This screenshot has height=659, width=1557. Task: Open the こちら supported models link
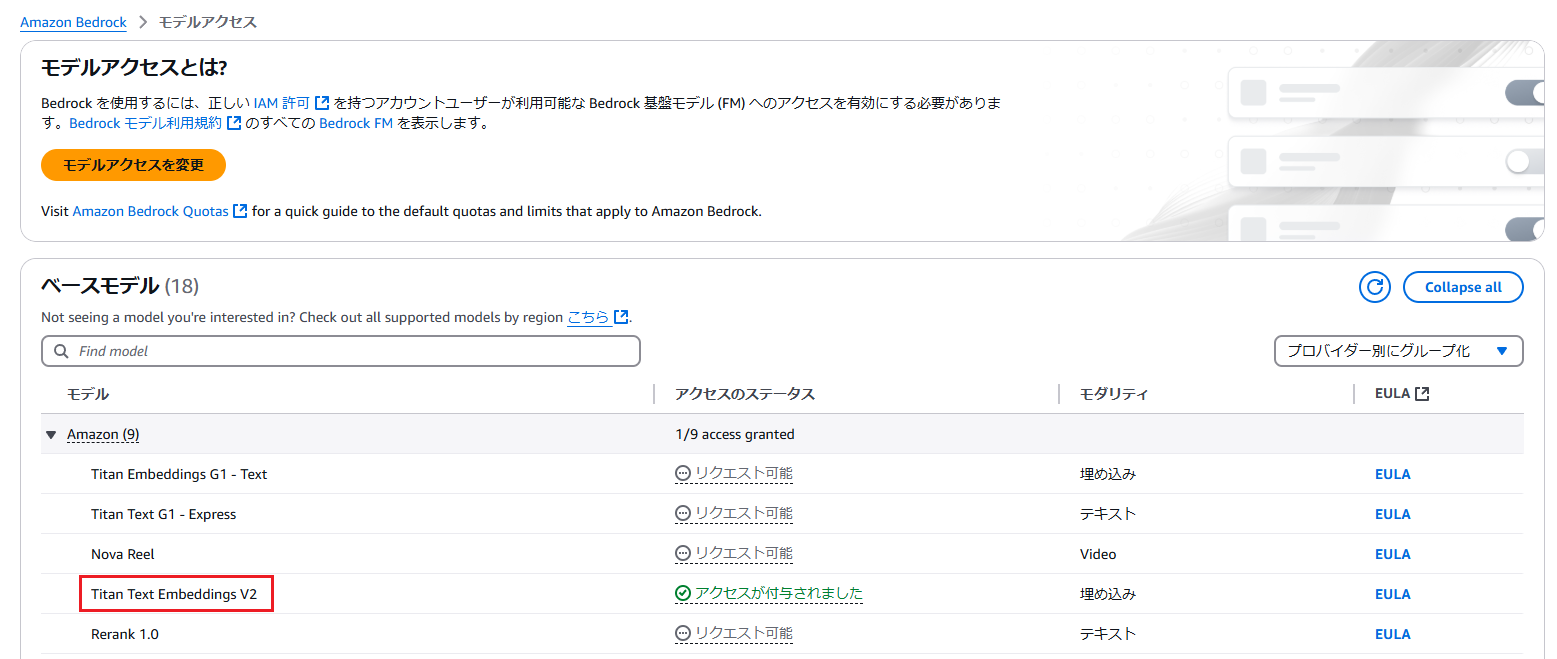click(x=588, y=317)
